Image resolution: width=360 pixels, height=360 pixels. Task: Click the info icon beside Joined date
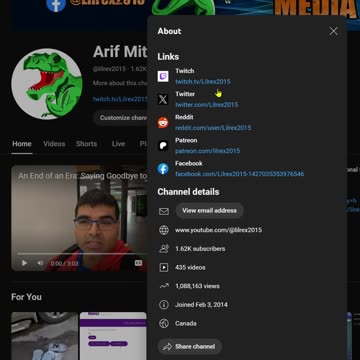click(x=164, y=305)
